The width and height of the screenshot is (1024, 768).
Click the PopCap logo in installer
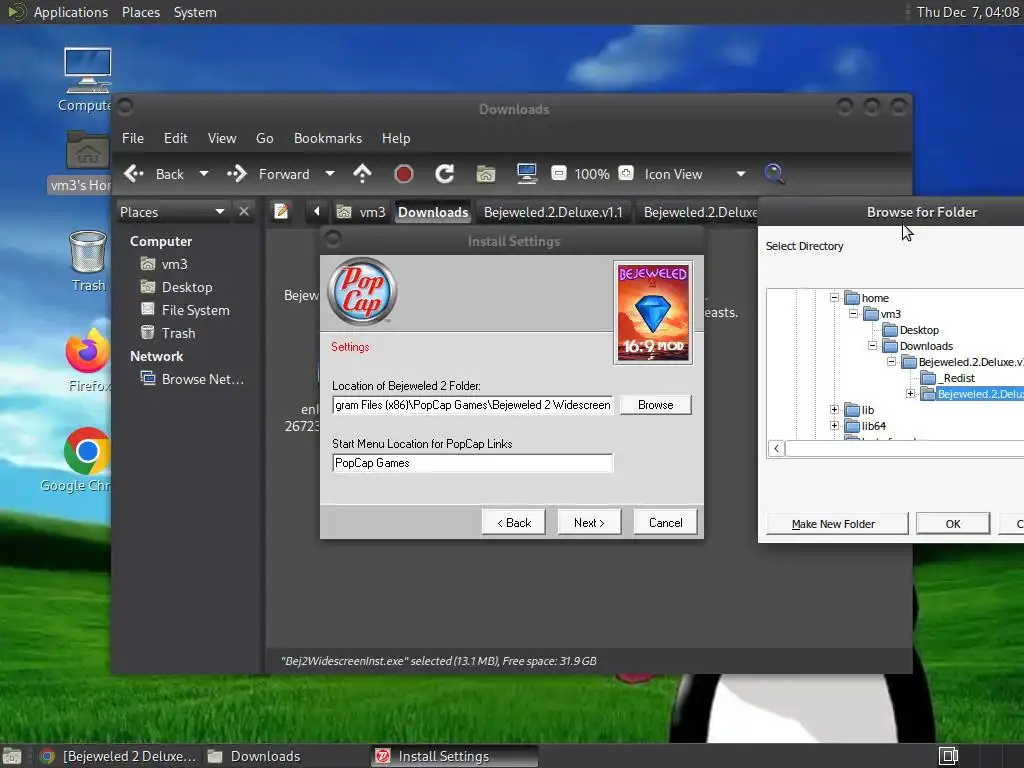362,291
